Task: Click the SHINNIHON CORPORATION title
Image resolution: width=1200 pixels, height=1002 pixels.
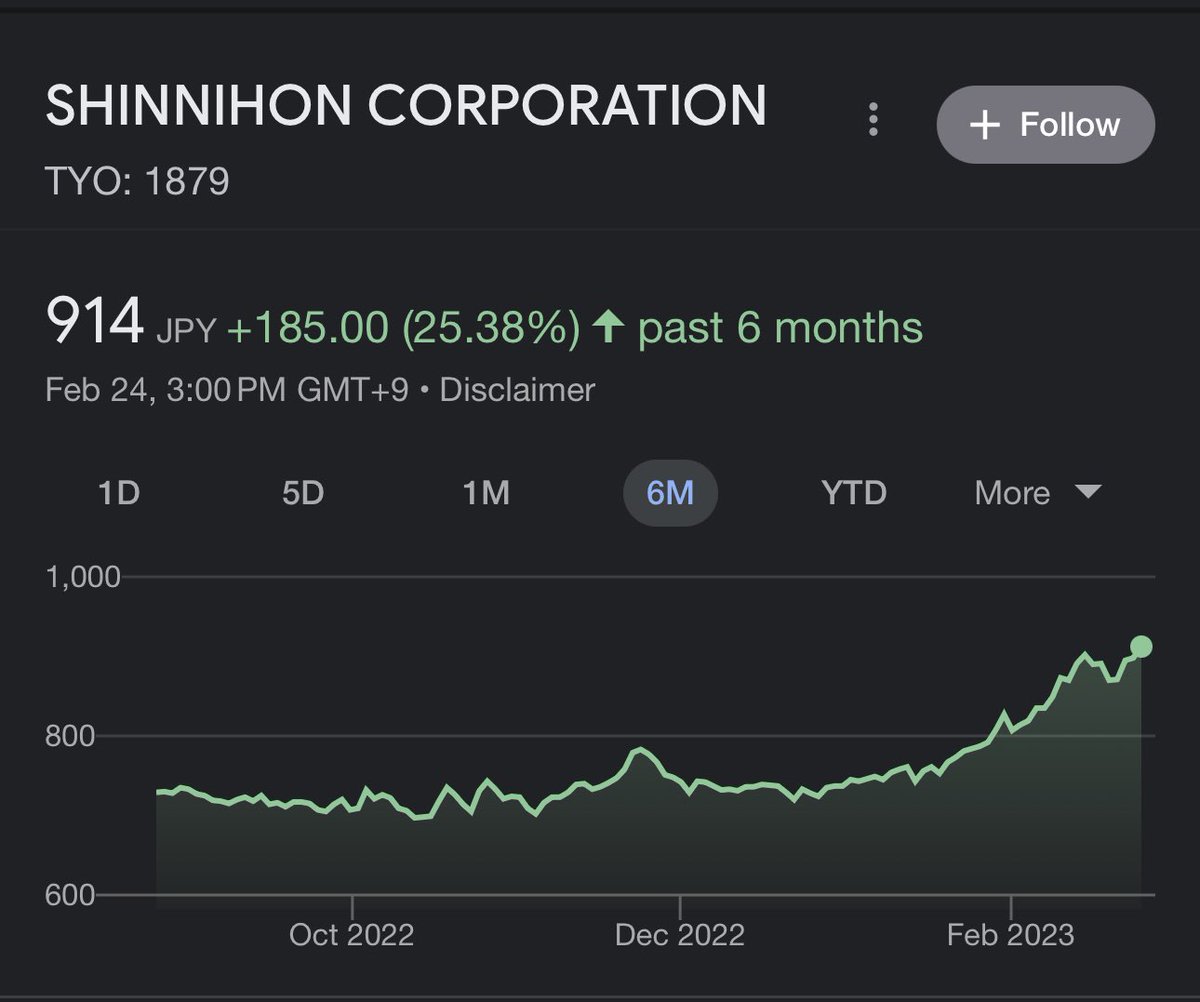Action: tap(406, 105)
